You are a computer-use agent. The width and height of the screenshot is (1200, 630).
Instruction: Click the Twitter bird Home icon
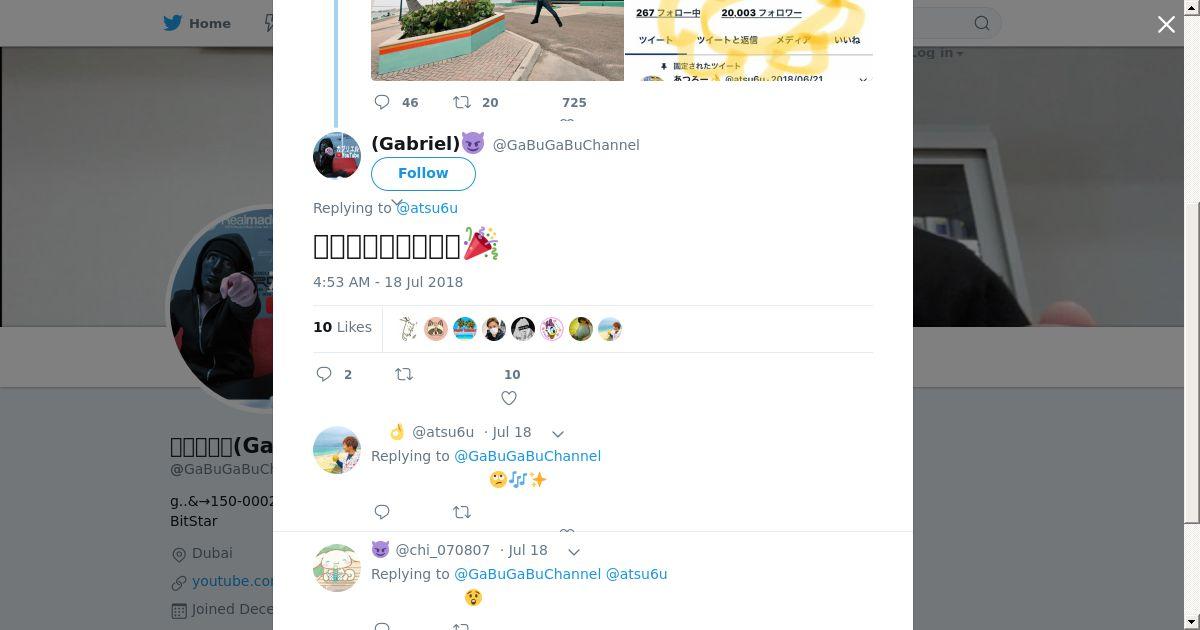click(173, 23)
